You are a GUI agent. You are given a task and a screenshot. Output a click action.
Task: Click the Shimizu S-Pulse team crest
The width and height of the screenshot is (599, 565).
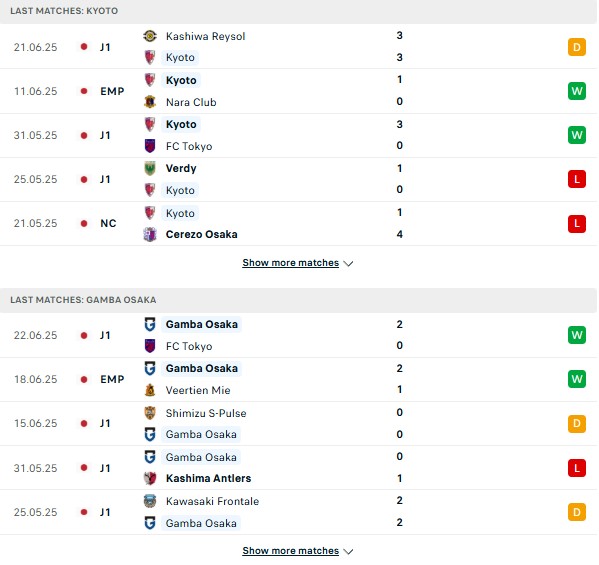click(150, 413)
